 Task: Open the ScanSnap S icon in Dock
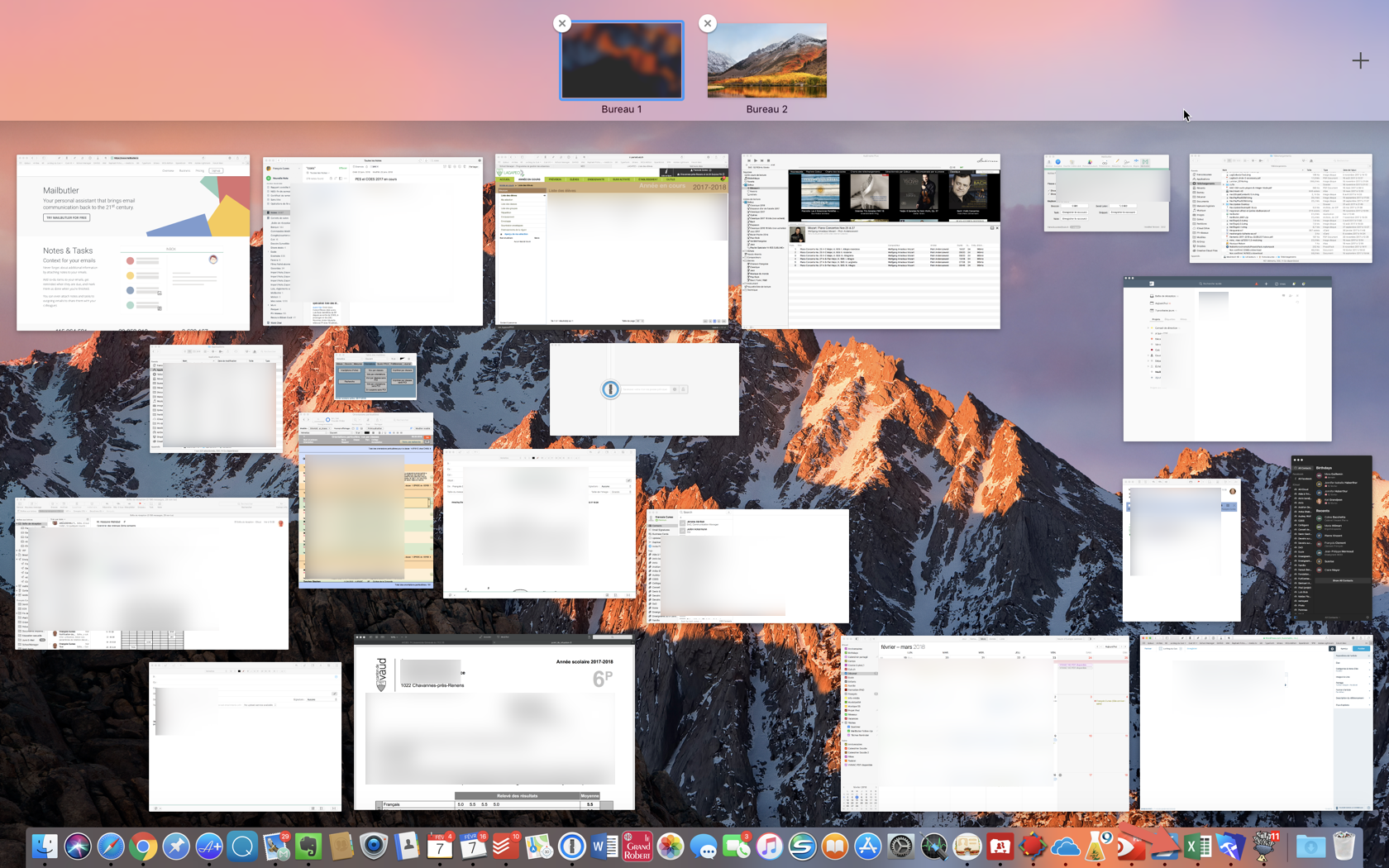pyautogui.click(x=802, y=847)
